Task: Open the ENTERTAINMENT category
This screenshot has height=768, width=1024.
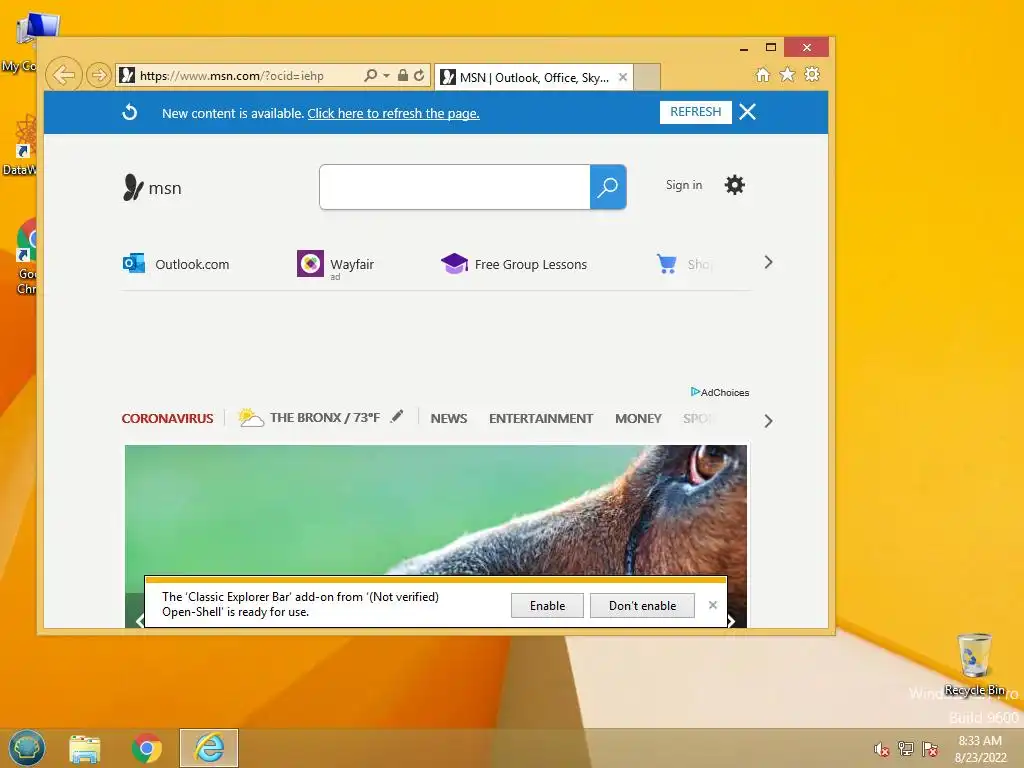Action: click(541, 419)
